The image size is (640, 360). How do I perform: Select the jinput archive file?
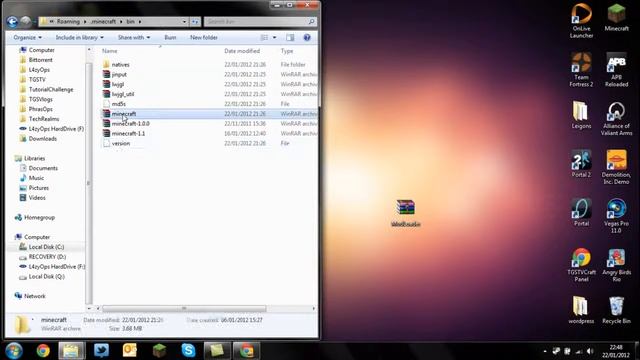click(x=119, y=74)
